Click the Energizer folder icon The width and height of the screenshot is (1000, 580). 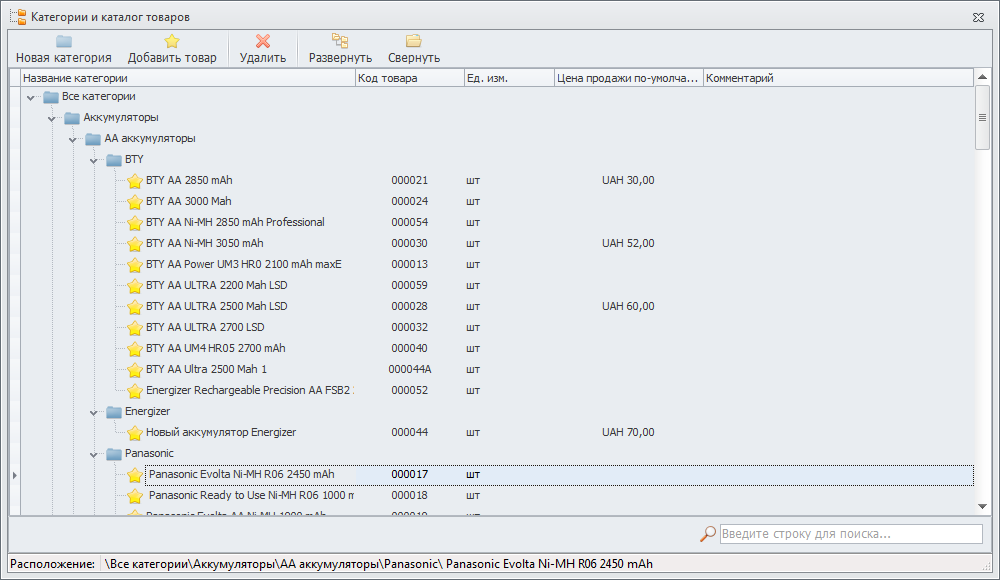pos(114,412)
